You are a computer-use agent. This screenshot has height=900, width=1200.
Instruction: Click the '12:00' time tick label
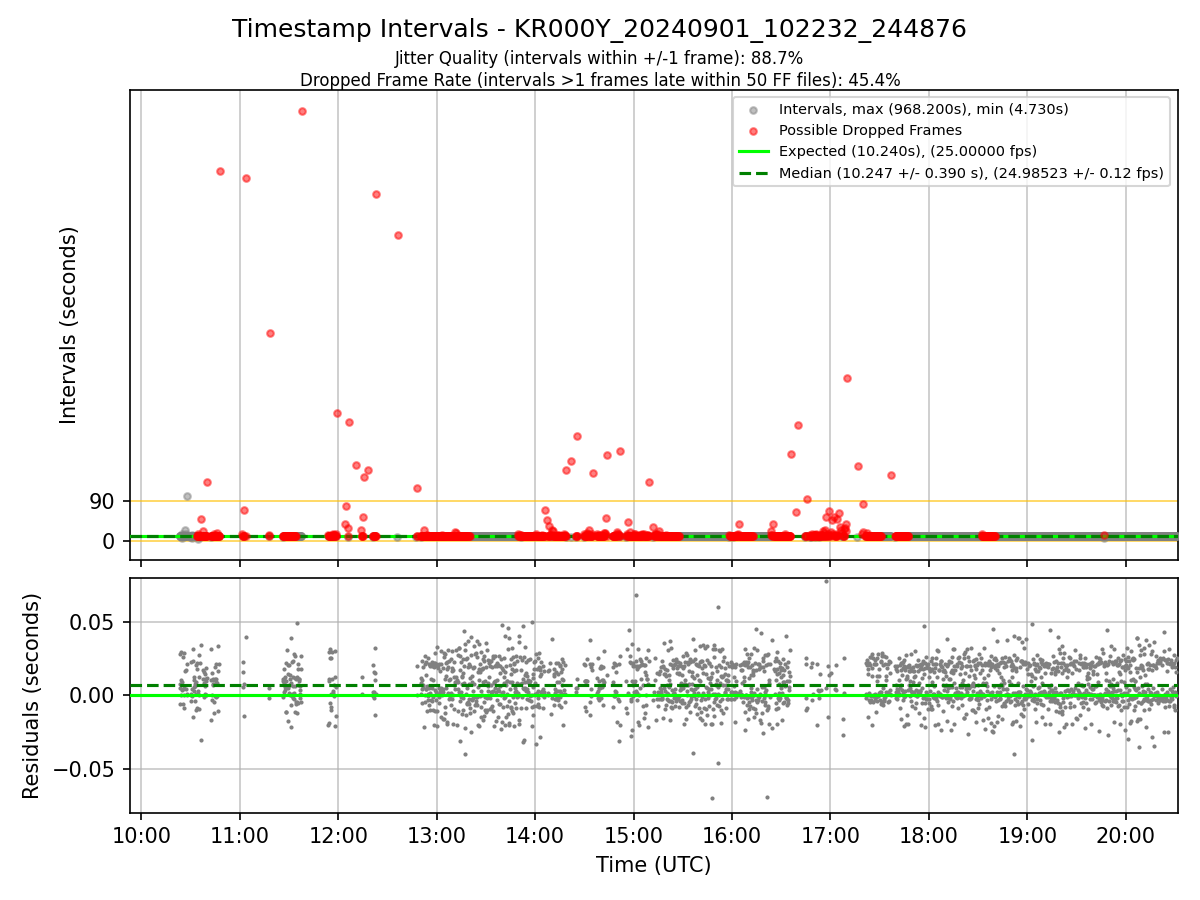tap(338, 837)
